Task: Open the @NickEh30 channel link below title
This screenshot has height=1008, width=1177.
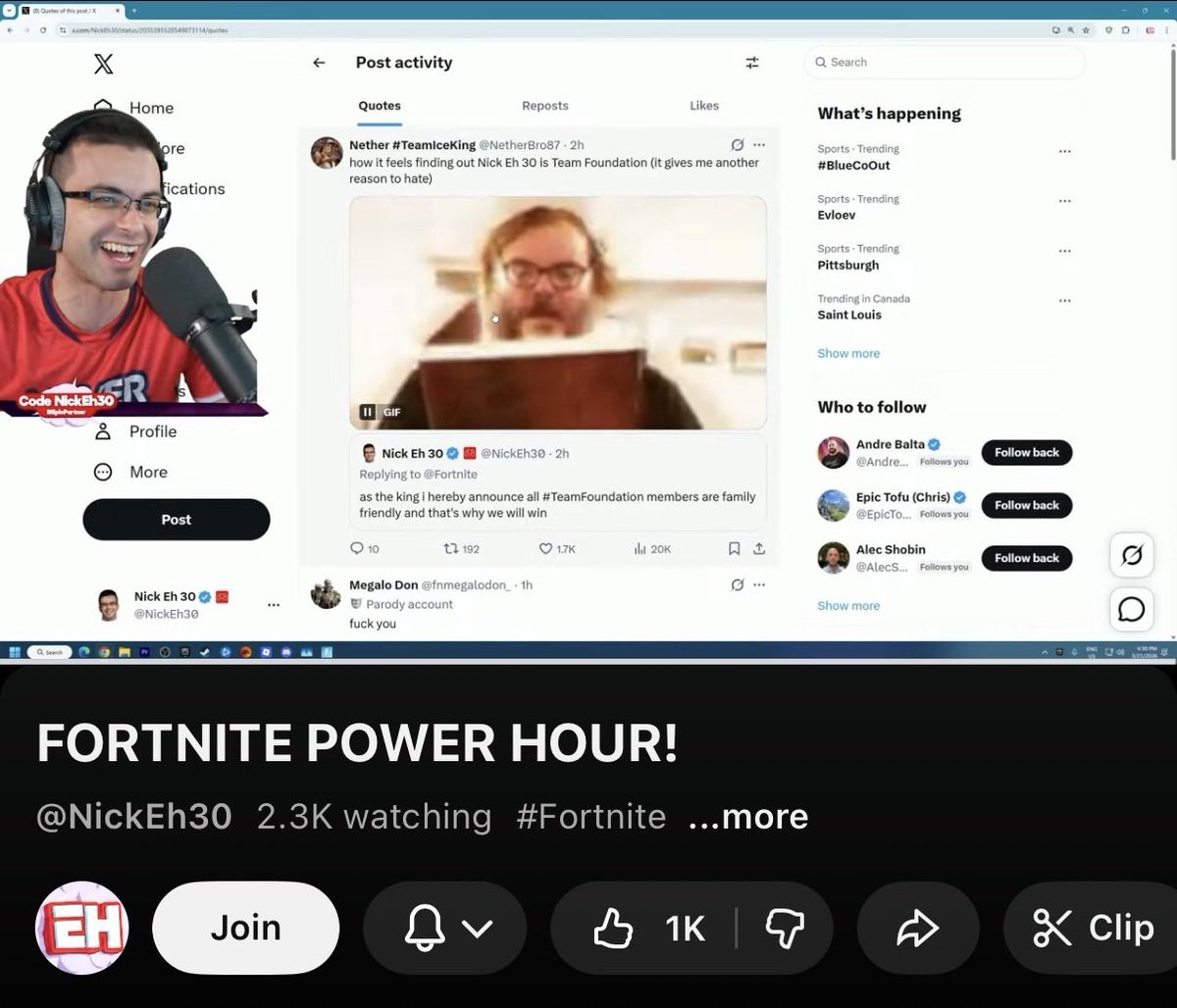Action: 134,816
